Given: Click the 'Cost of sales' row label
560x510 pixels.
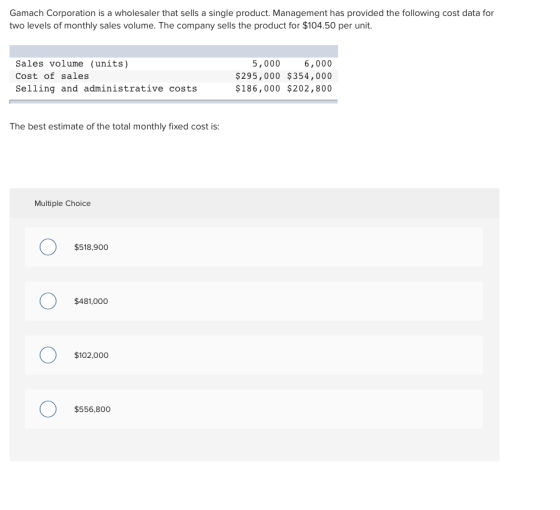Looking at the screenshot, I should tap(52, 76).
